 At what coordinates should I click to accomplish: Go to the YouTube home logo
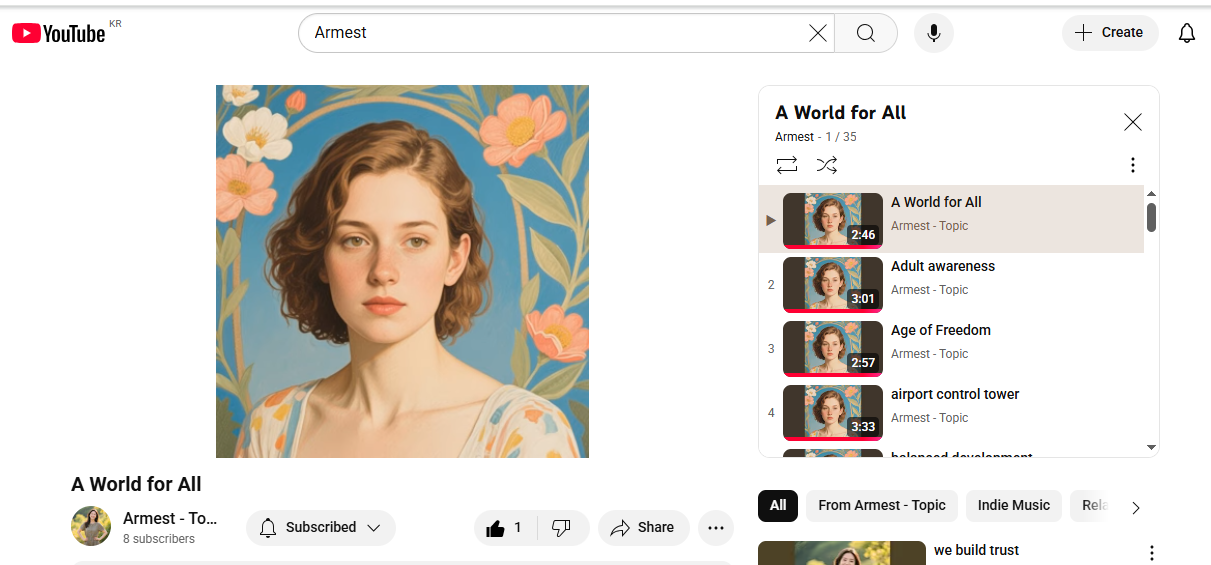(x=59, y=33)
